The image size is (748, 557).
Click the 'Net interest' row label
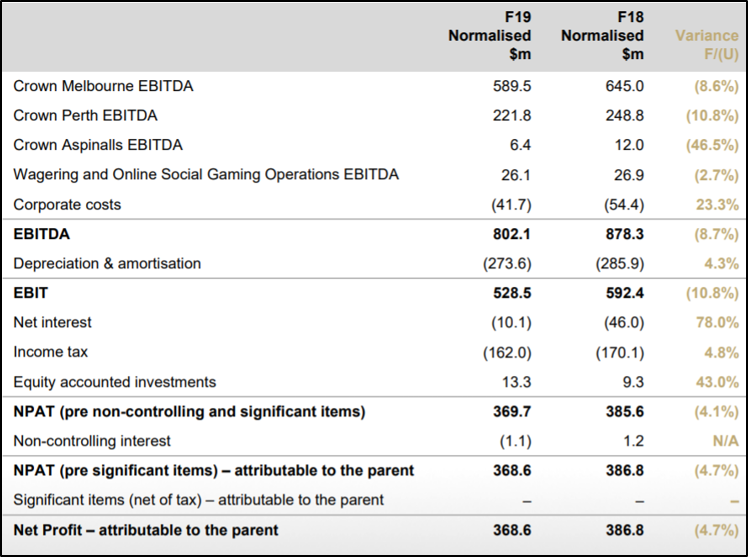click(x=52, y=322)
